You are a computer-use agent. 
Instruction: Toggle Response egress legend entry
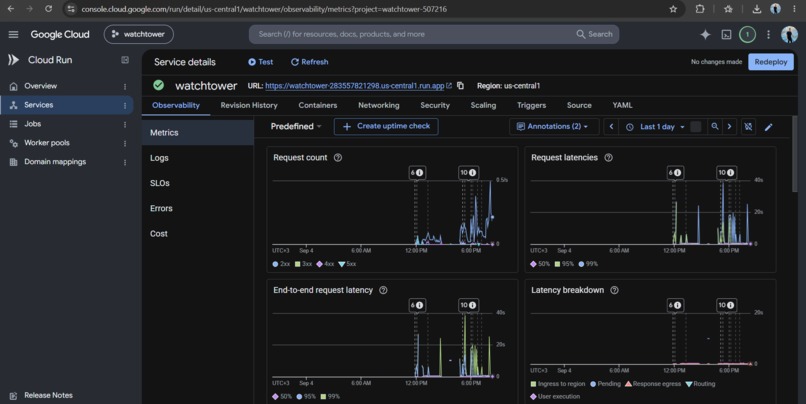pos(653,384)
